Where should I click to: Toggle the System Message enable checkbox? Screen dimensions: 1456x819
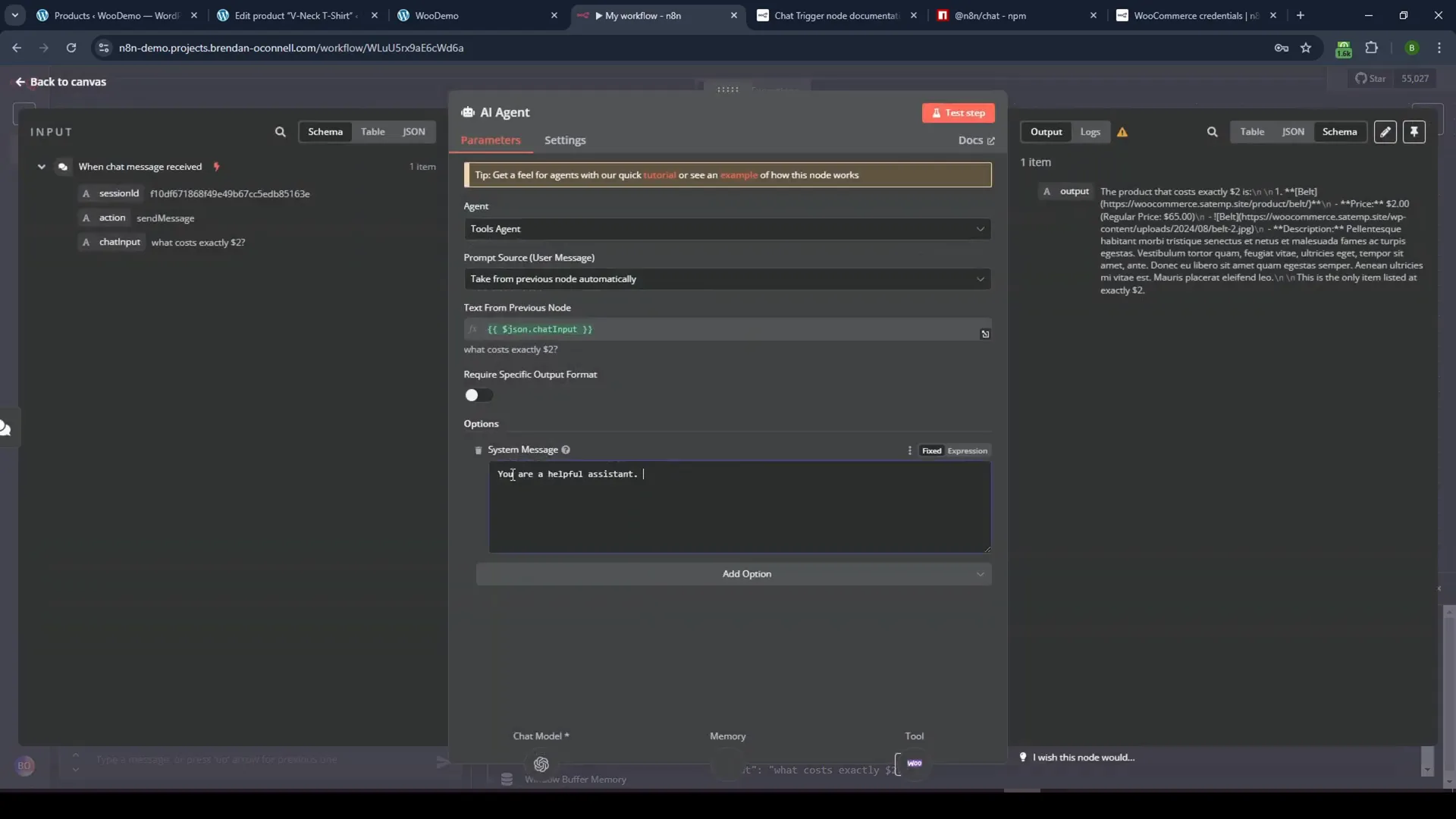coord(478,449)
